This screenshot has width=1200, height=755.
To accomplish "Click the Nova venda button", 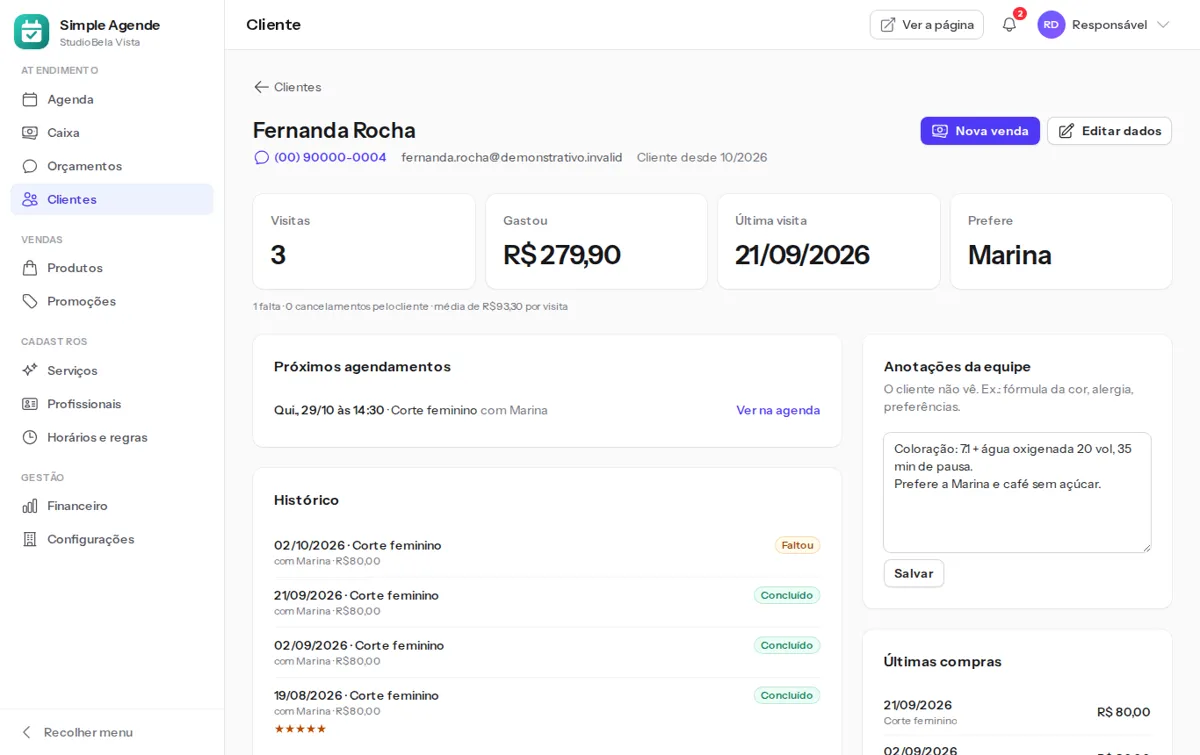I will tap(980, 131).
